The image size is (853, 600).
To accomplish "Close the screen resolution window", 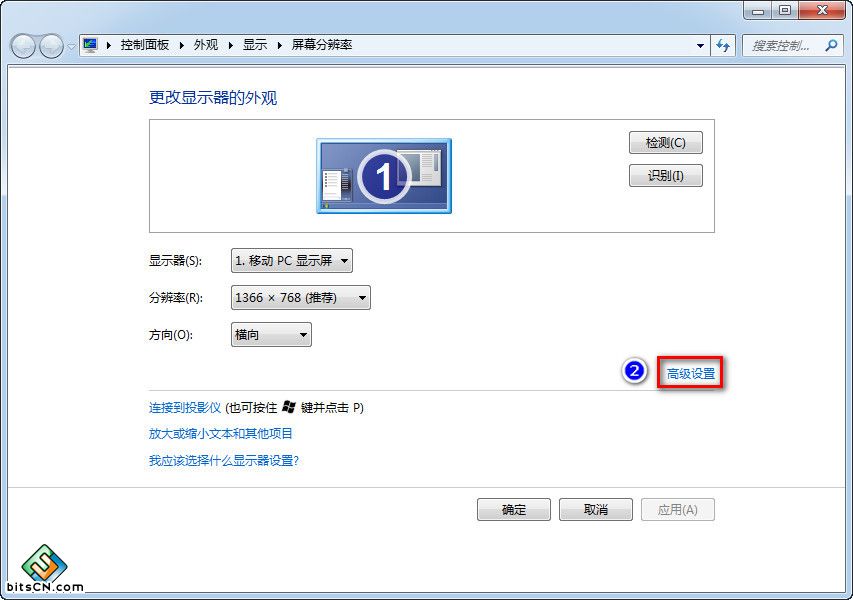I will point(823,10).
